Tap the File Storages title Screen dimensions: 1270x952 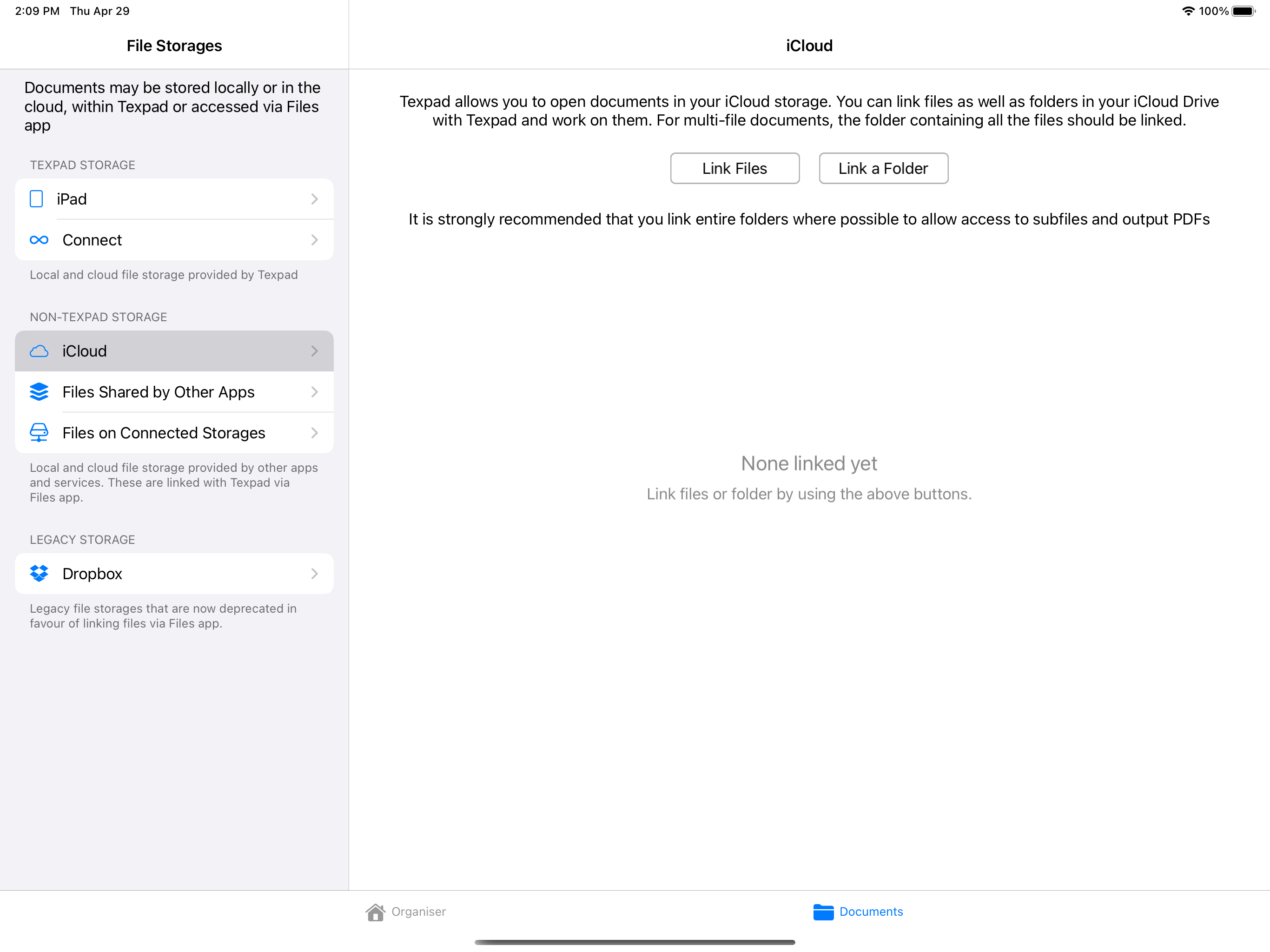[174, 46]
